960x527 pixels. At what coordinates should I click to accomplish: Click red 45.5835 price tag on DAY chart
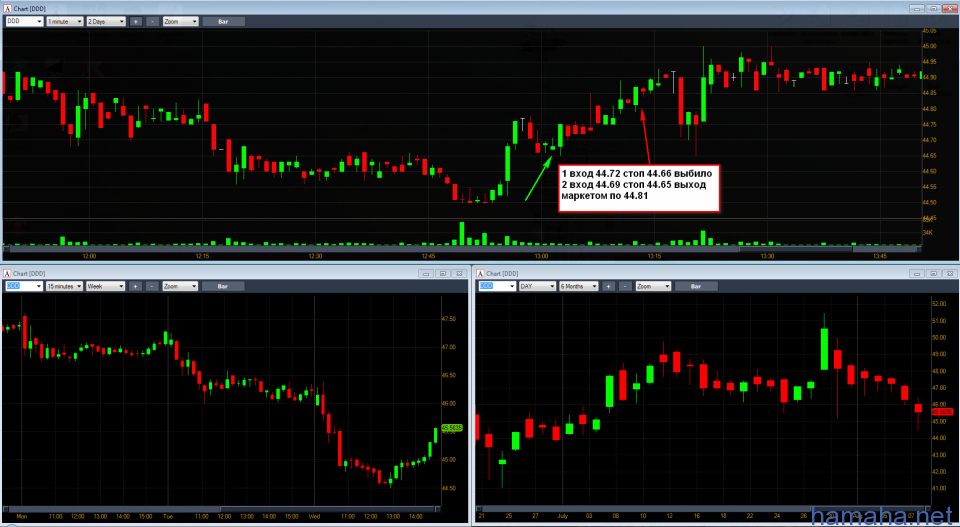tap(941, 412)
